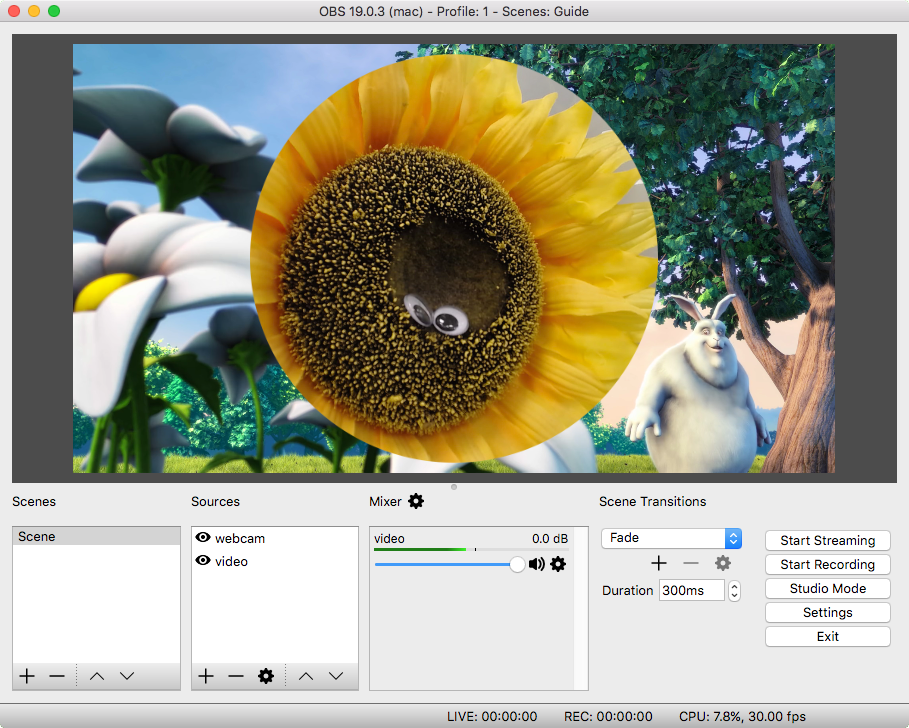
Task: Click the LIVE: 00:00:00 status text
Action: click(x=492, y=716)
